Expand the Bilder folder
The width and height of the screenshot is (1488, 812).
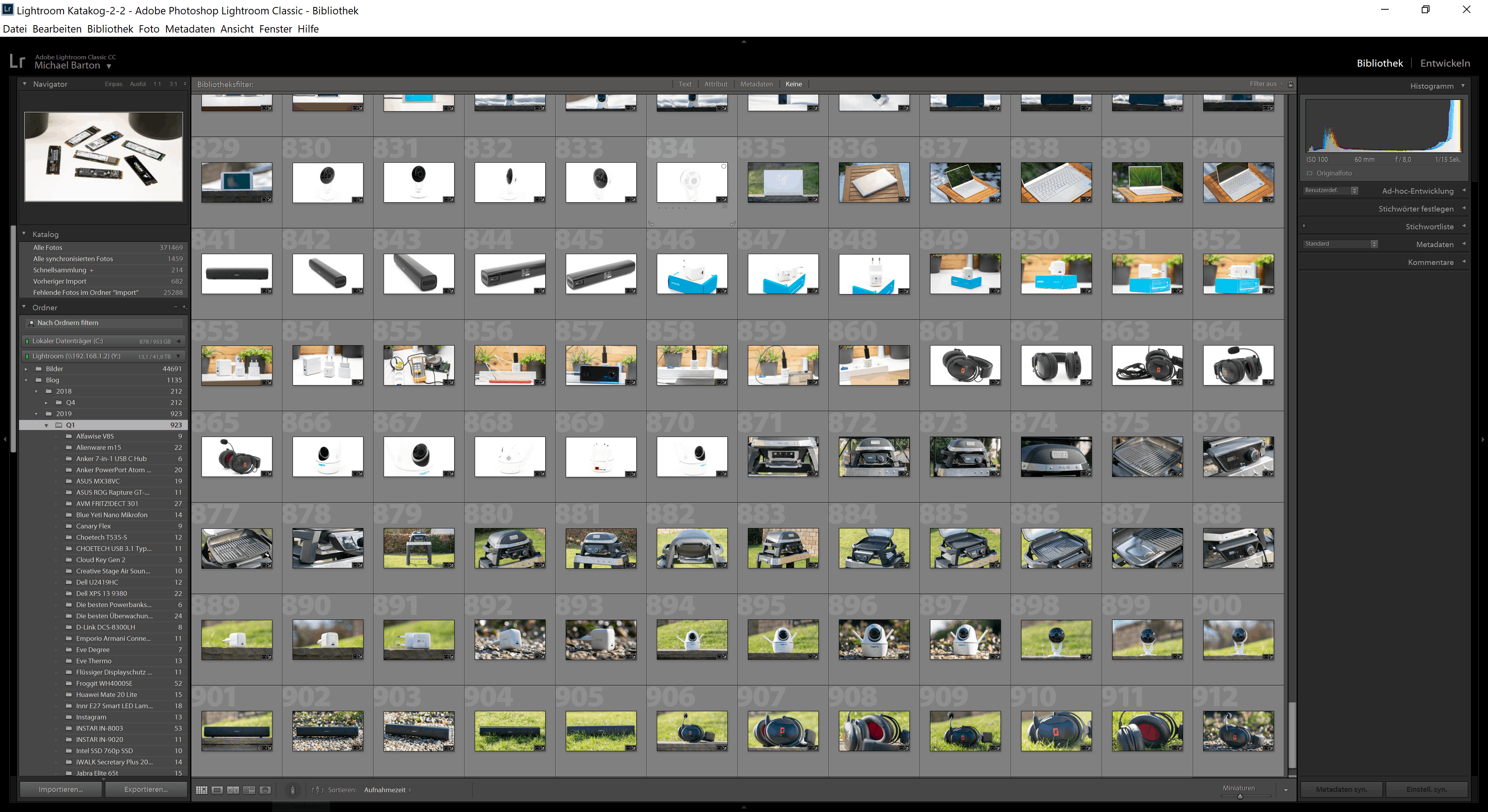[26, 369]
